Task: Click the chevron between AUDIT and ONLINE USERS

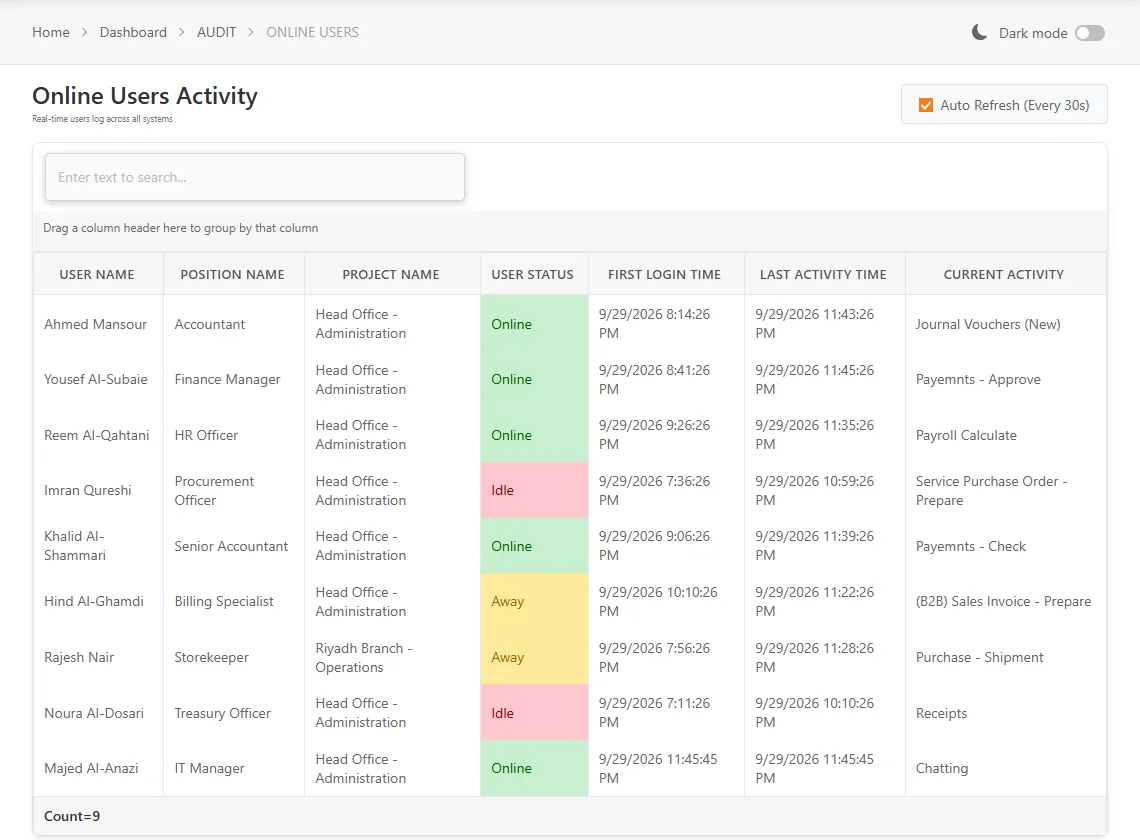Action: pos(251,32)
